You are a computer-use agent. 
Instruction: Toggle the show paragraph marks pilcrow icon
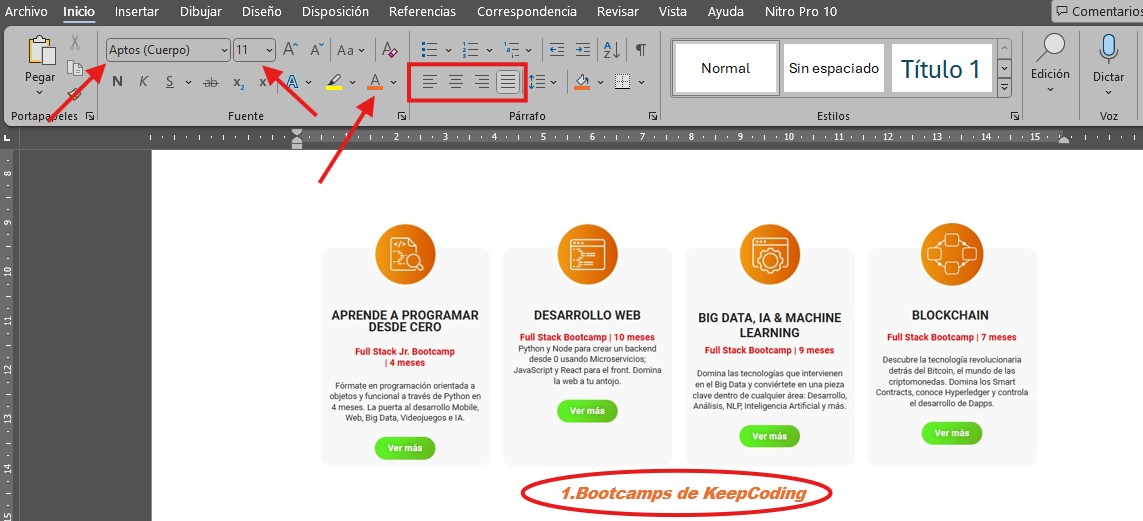(x=640, y=50)
